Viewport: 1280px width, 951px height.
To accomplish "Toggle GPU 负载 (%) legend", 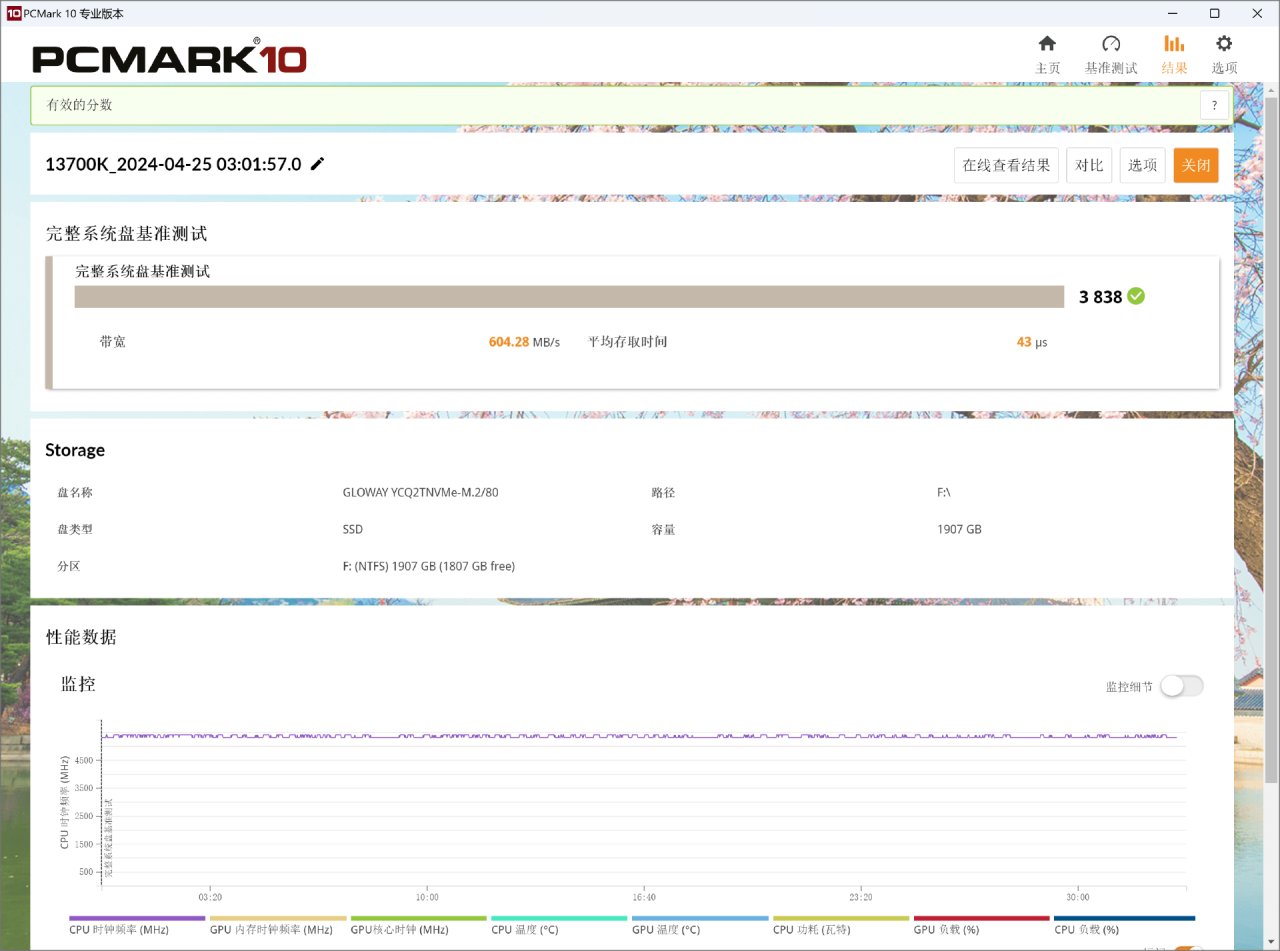I will 982,925.
